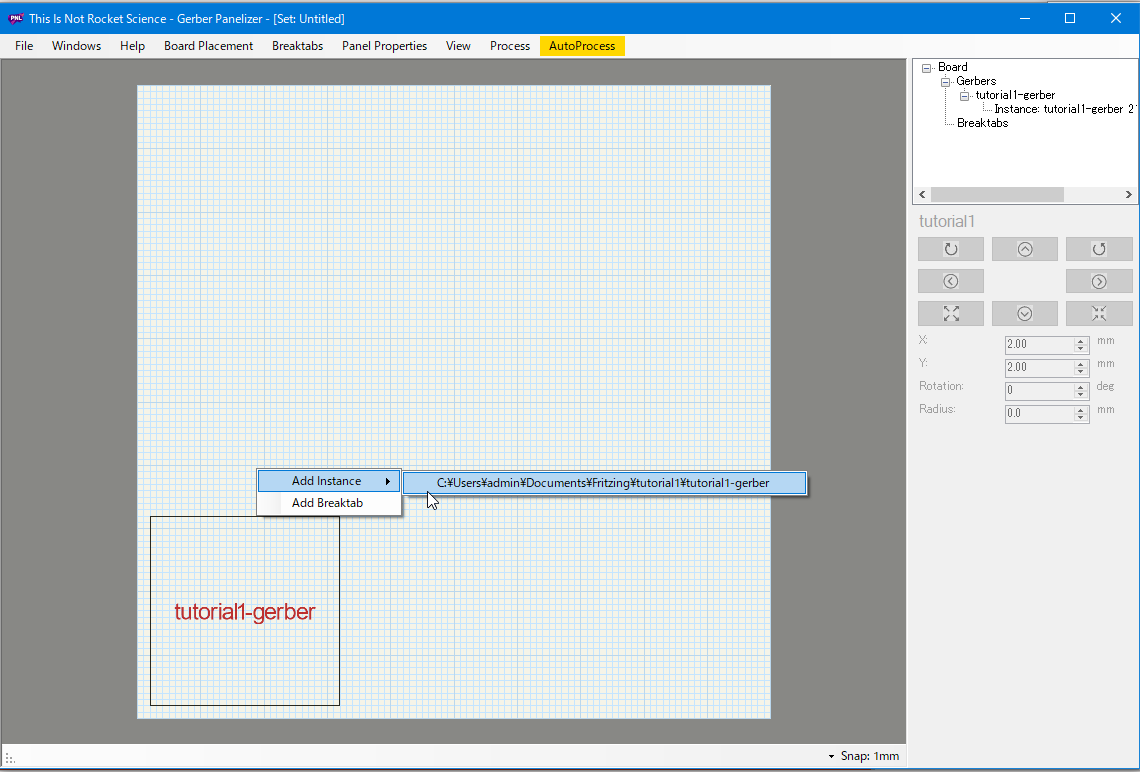This screenshot has width=1140, height=772.
Task: Select the tutorial1-gerber board on the panel
Action: point(244,611)
